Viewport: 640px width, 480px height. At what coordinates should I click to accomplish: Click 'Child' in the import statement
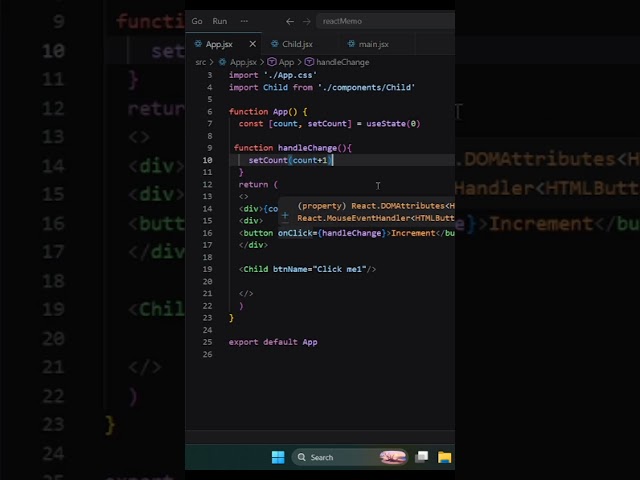[275, 87]
